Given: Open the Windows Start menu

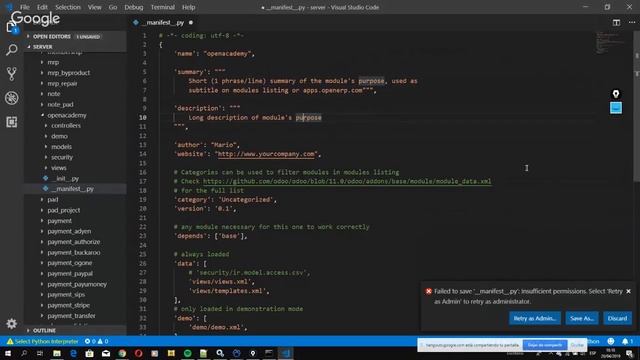Looking at the screenshot, I should pyautogui.click(x=8, y=353).
